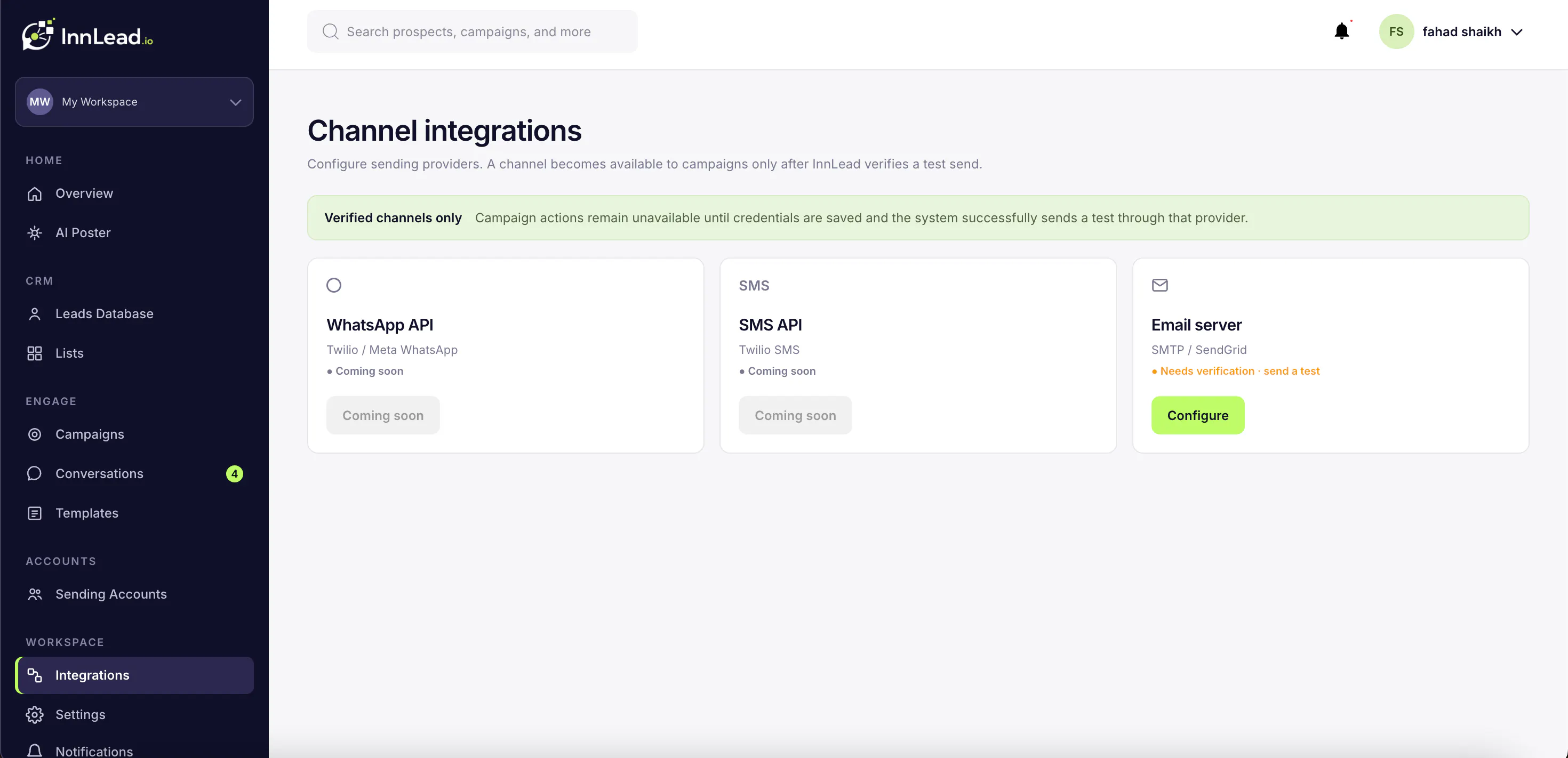Screen dimensions: 1568x758
Task: Focus the Search prospects, campaigns input
Action: click(x=473, y=31)
